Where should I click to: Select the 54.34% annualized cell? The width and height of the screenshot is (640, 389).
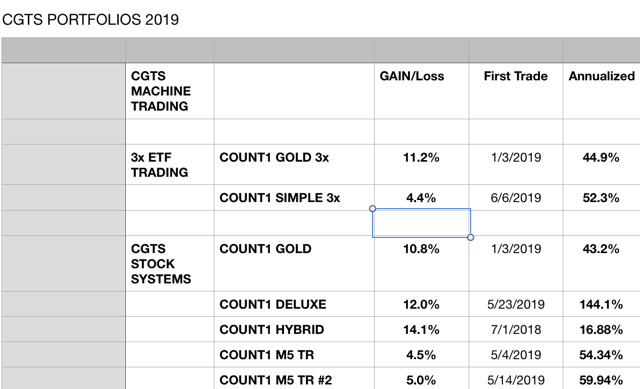pos(601,355)
